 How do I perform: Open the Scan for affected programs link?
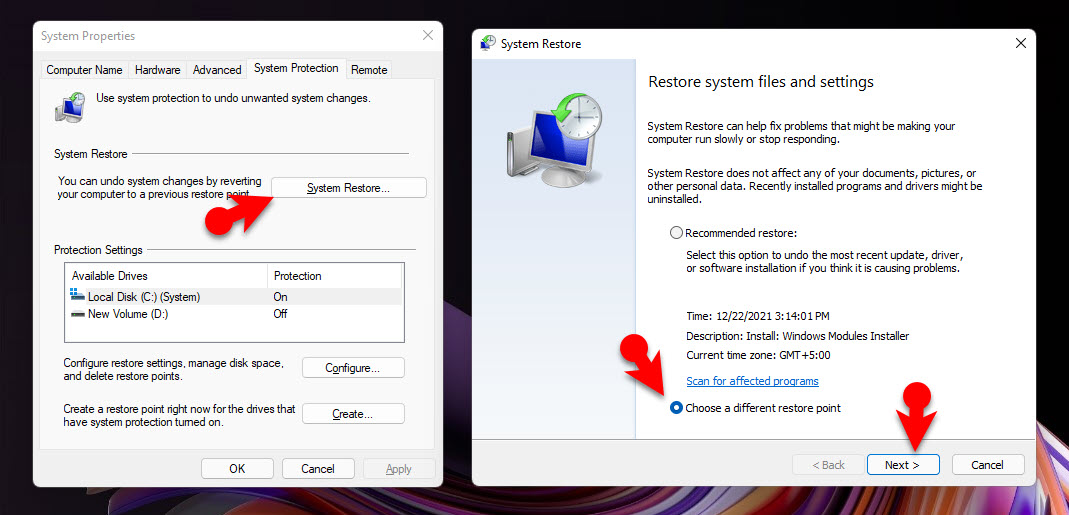(x=753, y=381)
